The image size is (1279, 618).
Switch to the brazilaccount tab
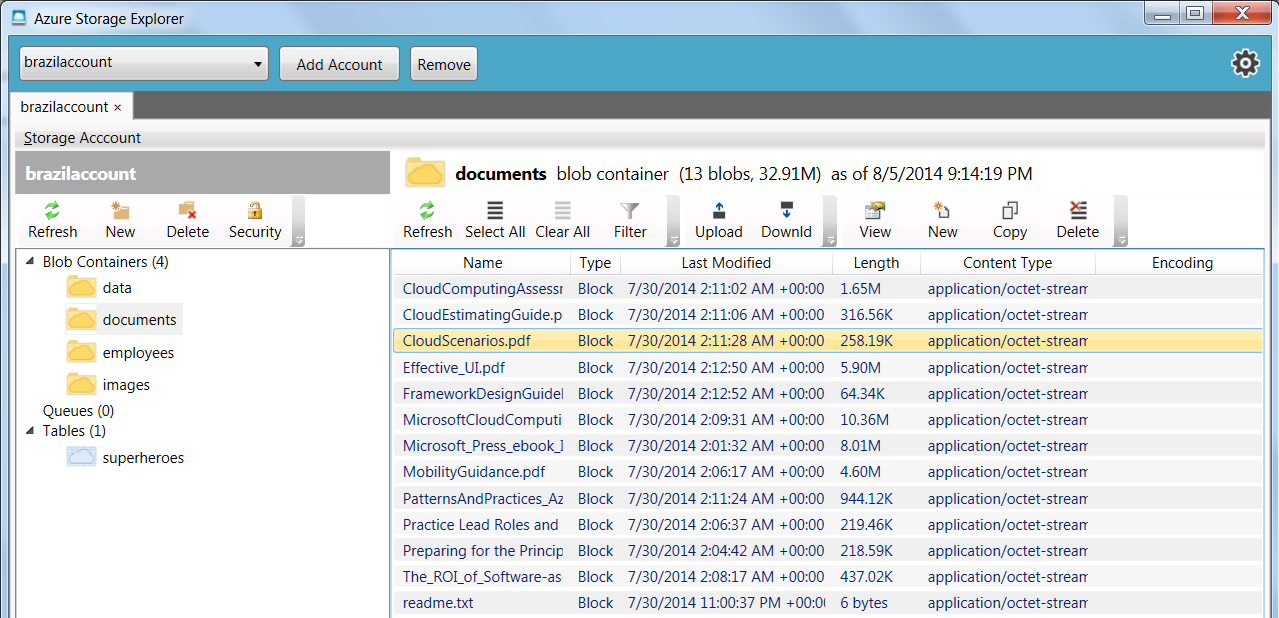click(64, 106)
